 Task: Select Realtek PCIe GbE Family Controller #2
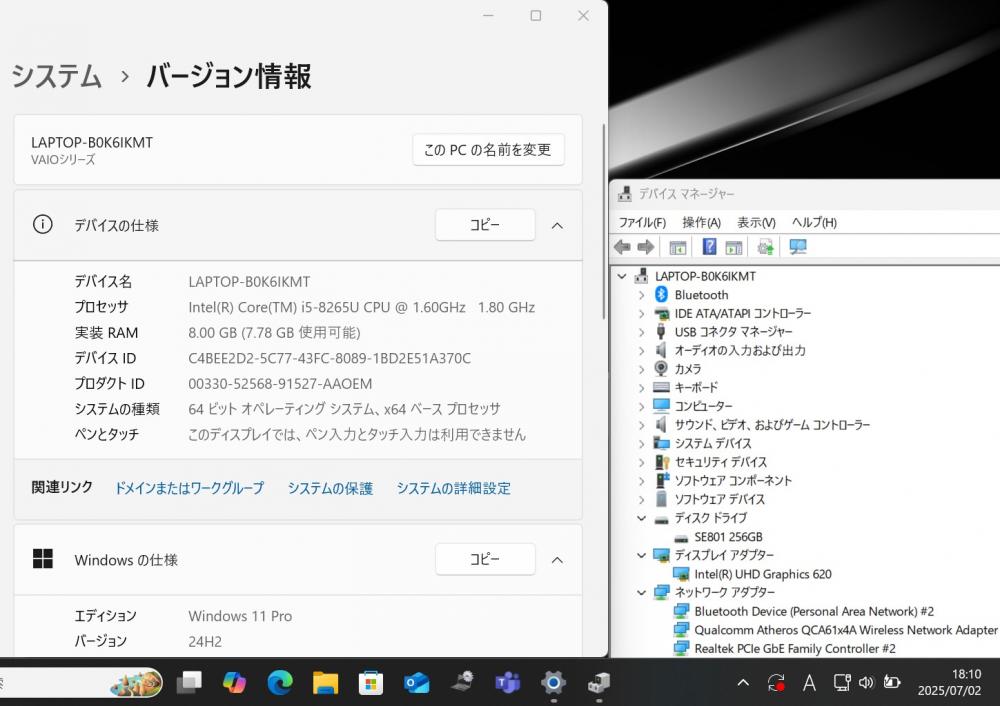click(794, 649)
